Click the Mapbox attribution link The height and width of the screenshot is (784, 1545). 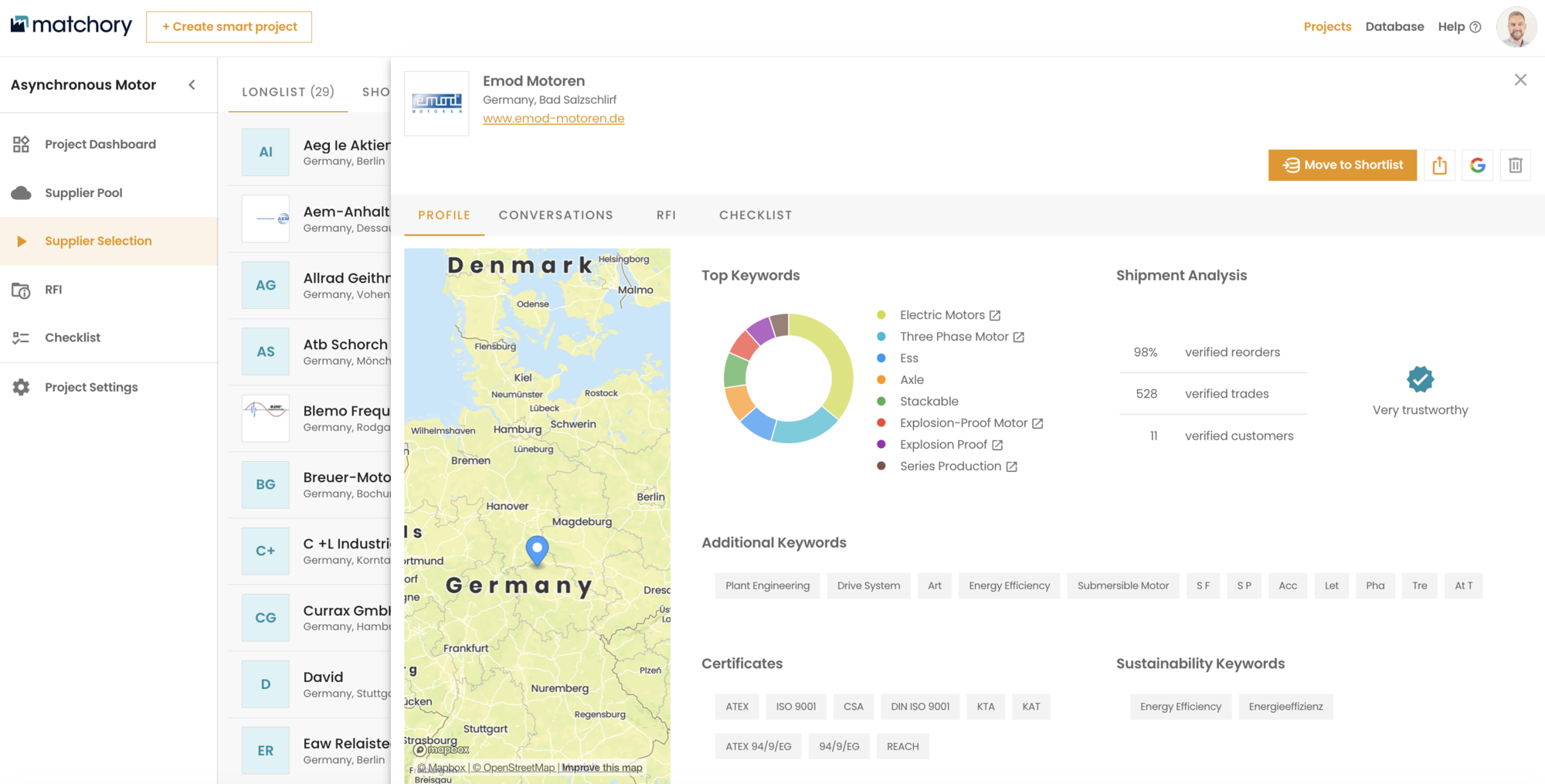pos(442,768)
